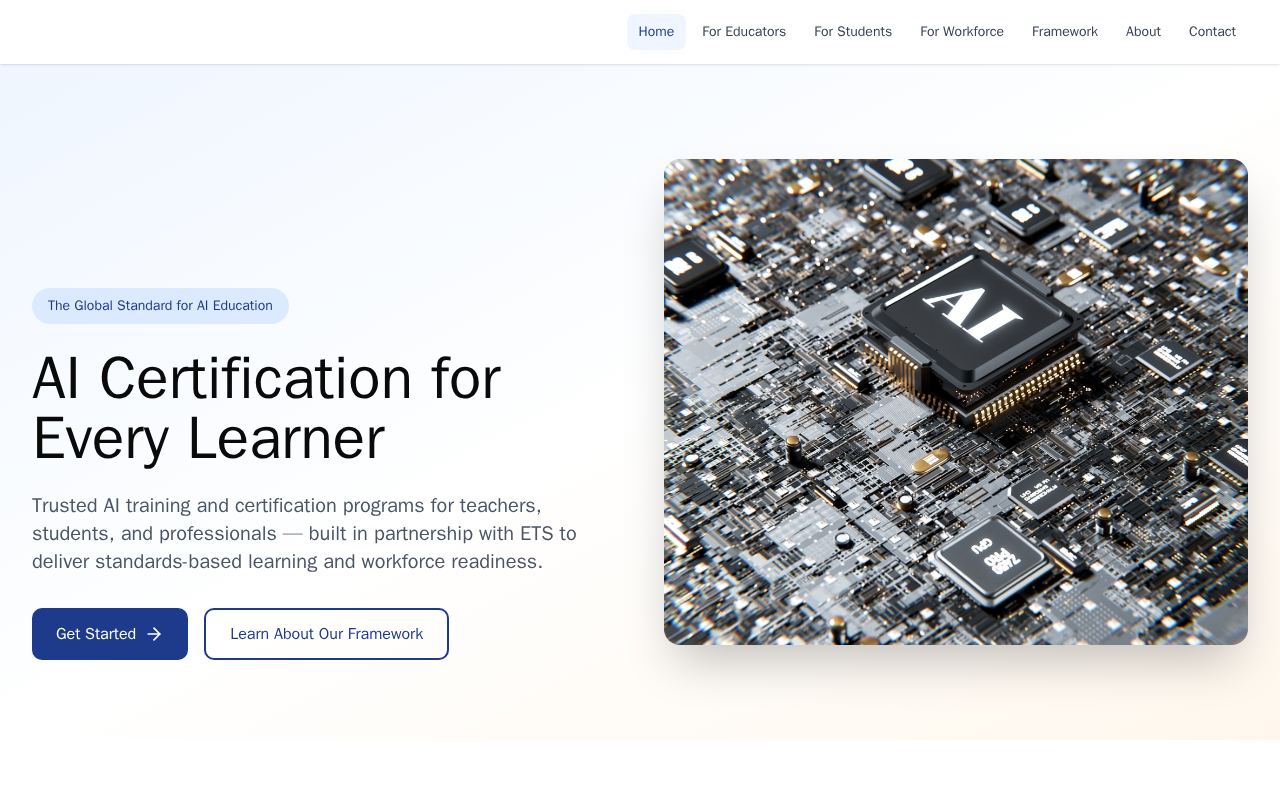Click the AI chip in hero image
The image size is (1280, 800).
click(x=972, y=315)
